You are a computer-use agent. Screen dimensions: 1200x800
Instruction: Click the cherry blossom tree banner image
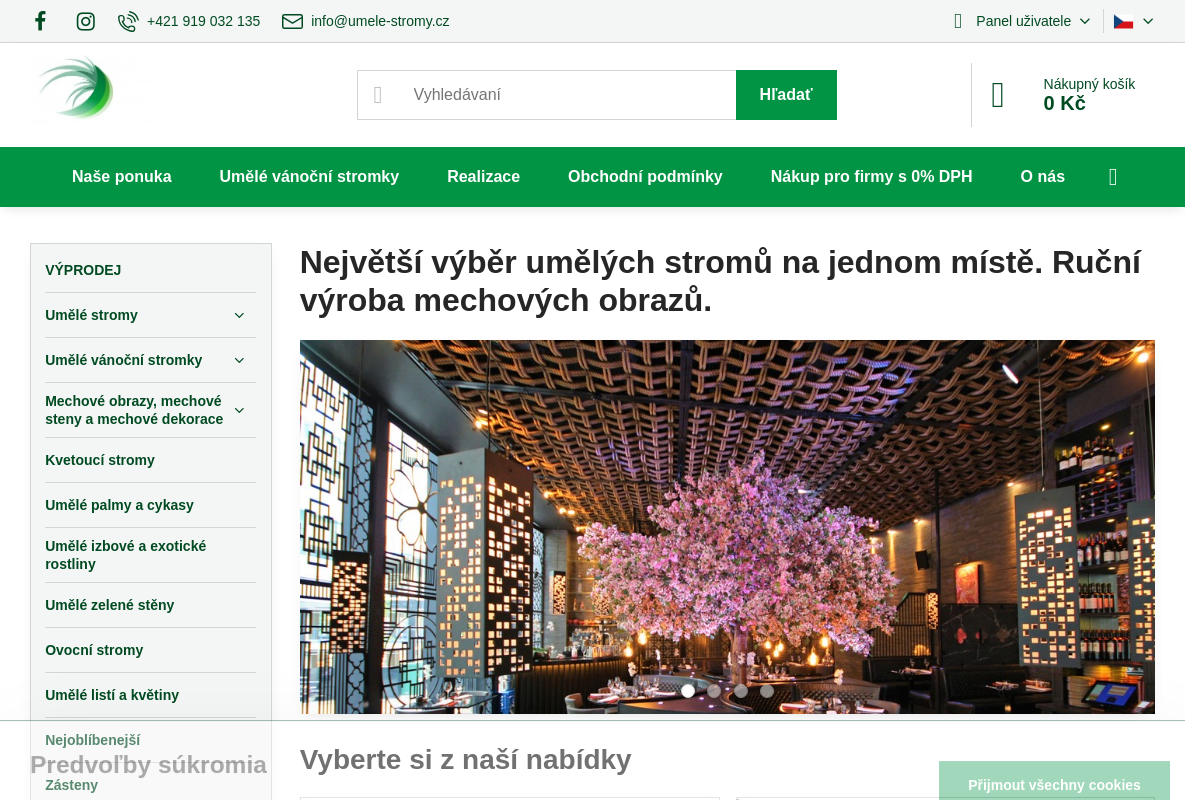[727, 527]
